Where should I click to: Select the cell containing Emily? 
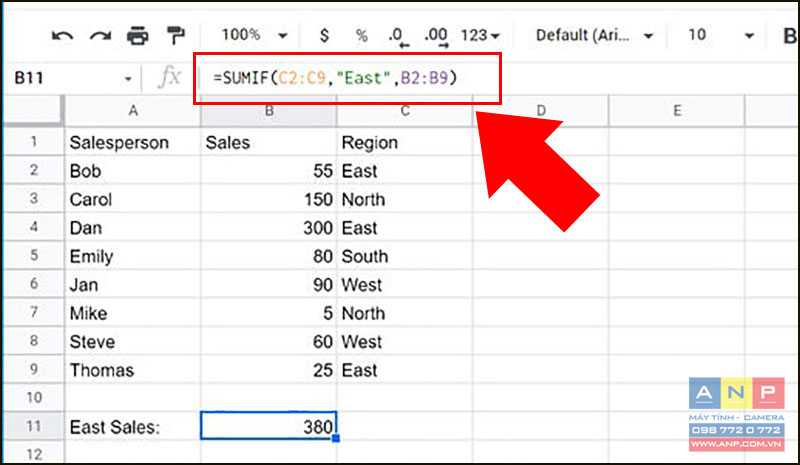(133, 256)
